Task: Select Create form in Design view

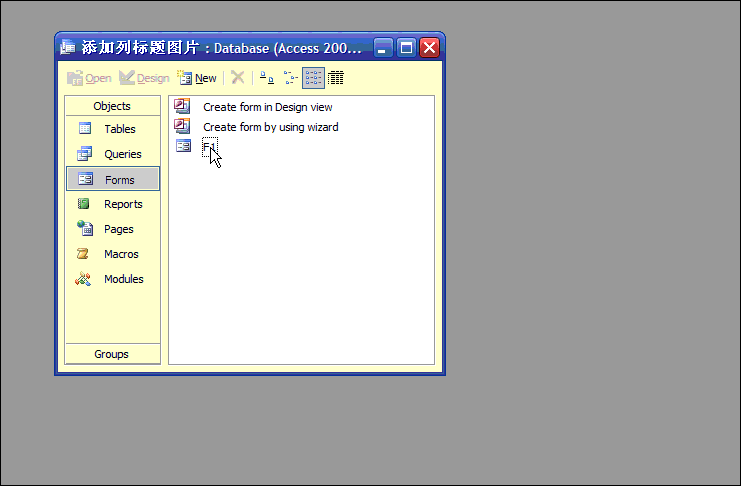Action: tap(267, 107)
